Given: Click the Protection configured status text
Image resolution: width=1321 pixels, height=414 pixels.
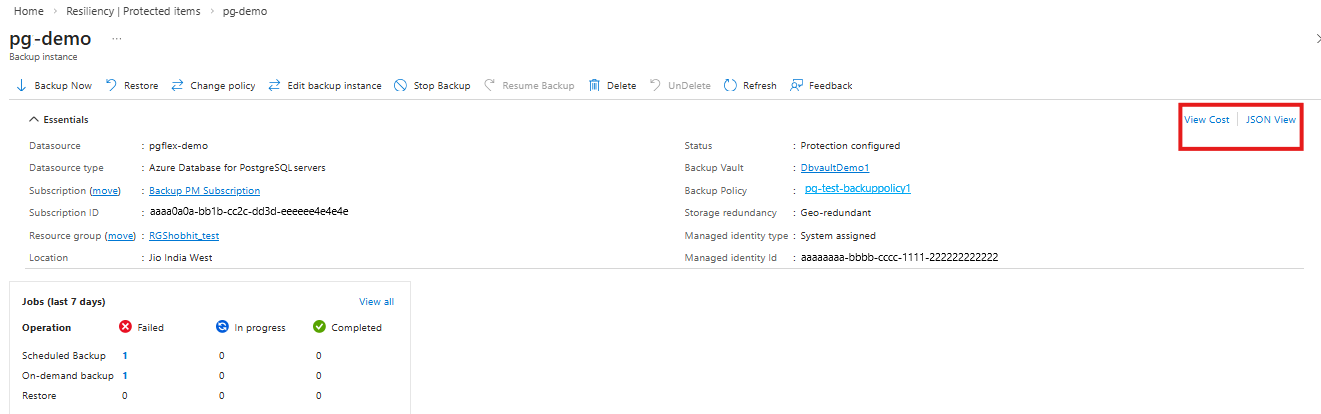Looking at the screenshot, I should point(850,146).
